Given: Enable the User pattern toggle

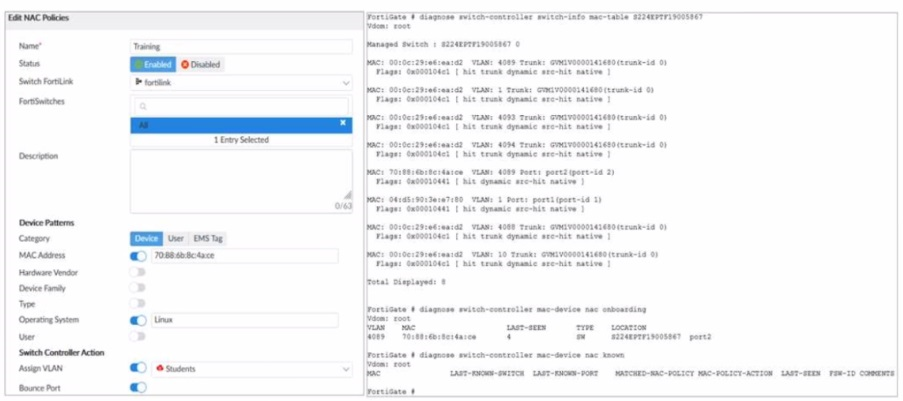Looking at the screenshot, I should [138, 336].
